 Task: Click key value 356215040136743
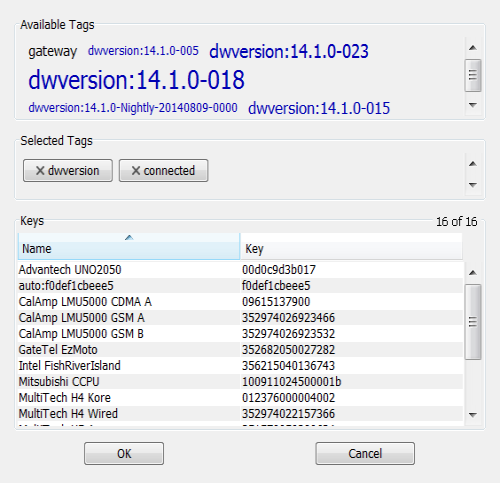[x=288, y=366]
